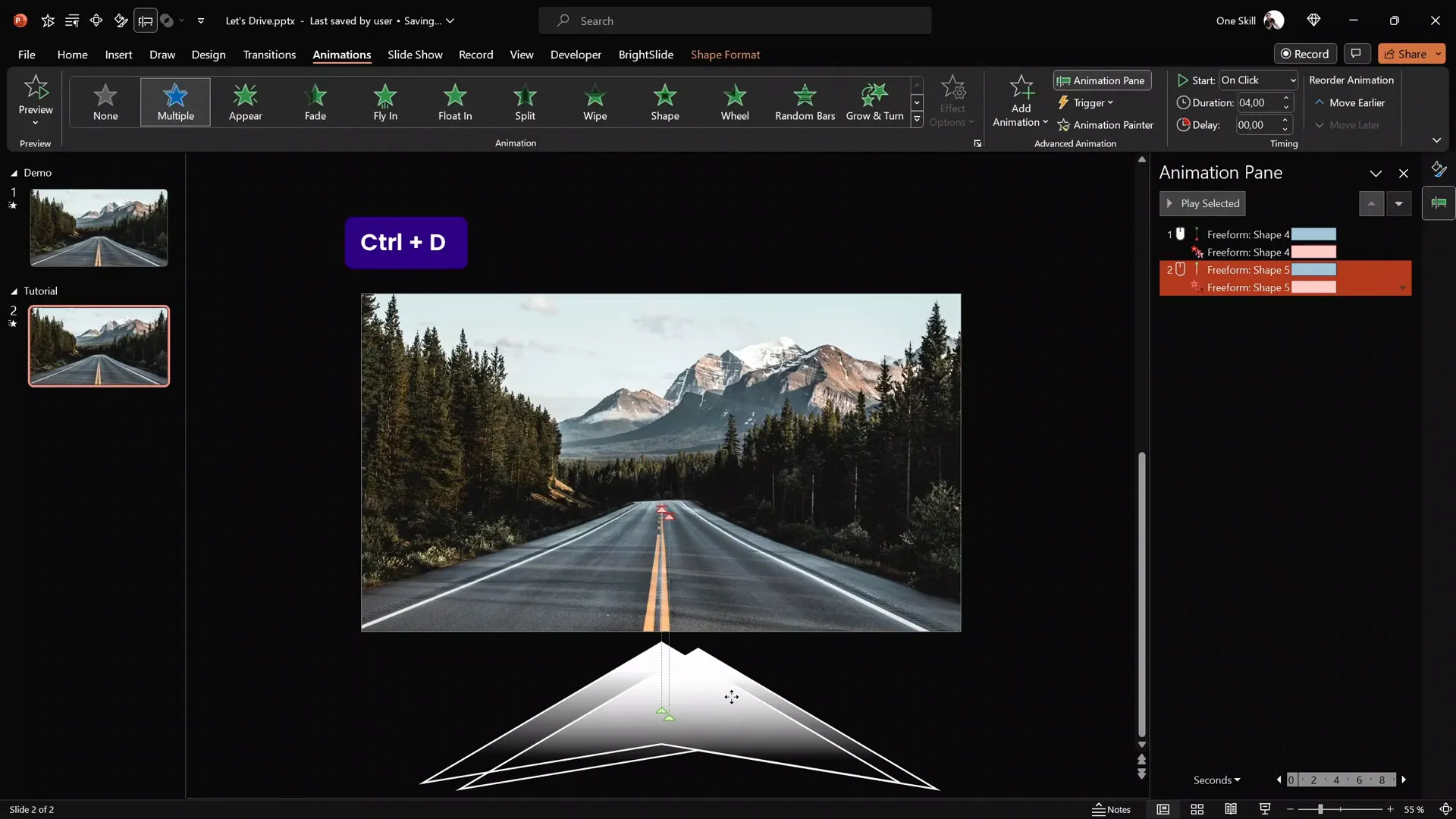
Task: Switch to Reading View
Action: click(x=1231, y=809)
